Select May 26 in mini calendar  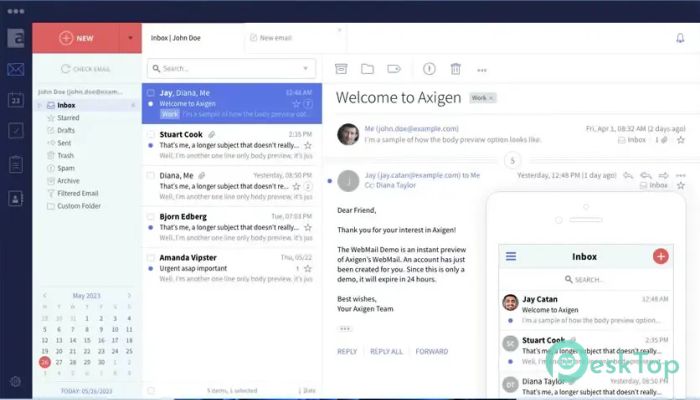click(x=45, y=362)
